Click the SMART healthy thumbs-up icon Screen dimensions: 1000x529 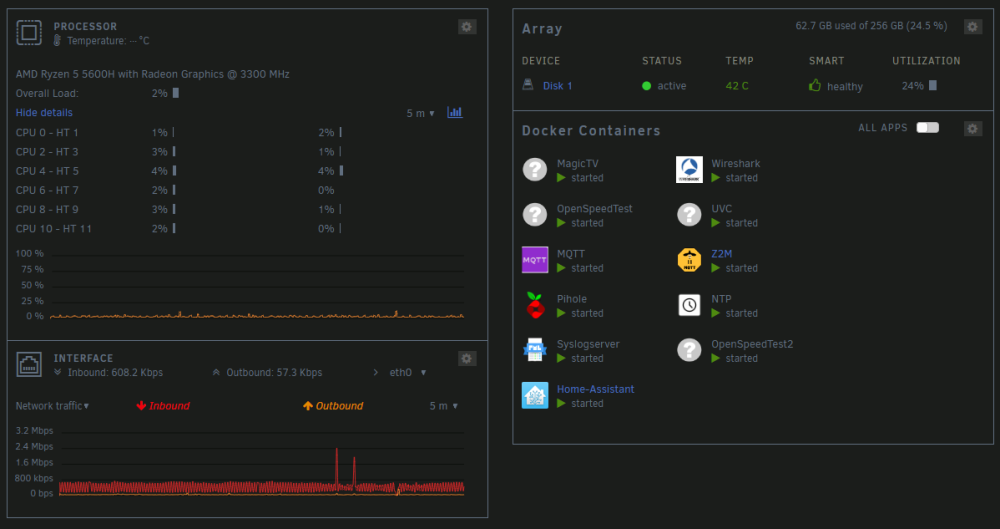pyautogui.click(x=814, y=85)
